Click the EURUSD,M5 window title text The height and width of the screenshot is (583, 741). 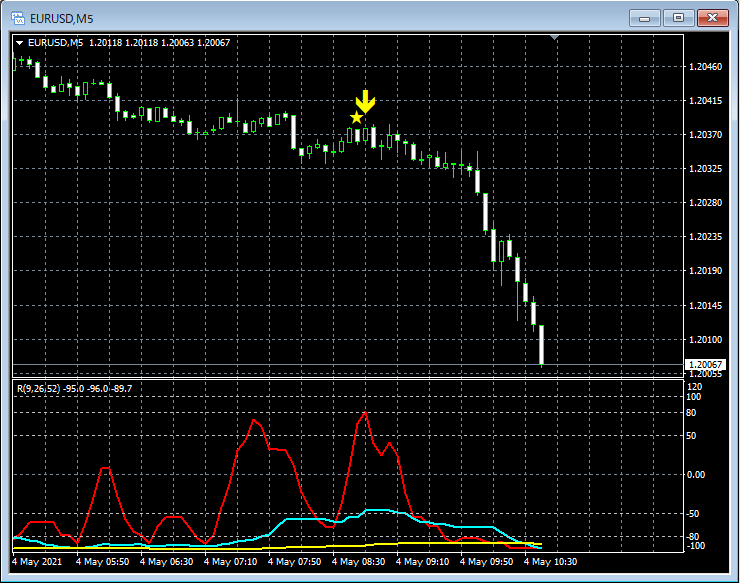click(62, 19)
